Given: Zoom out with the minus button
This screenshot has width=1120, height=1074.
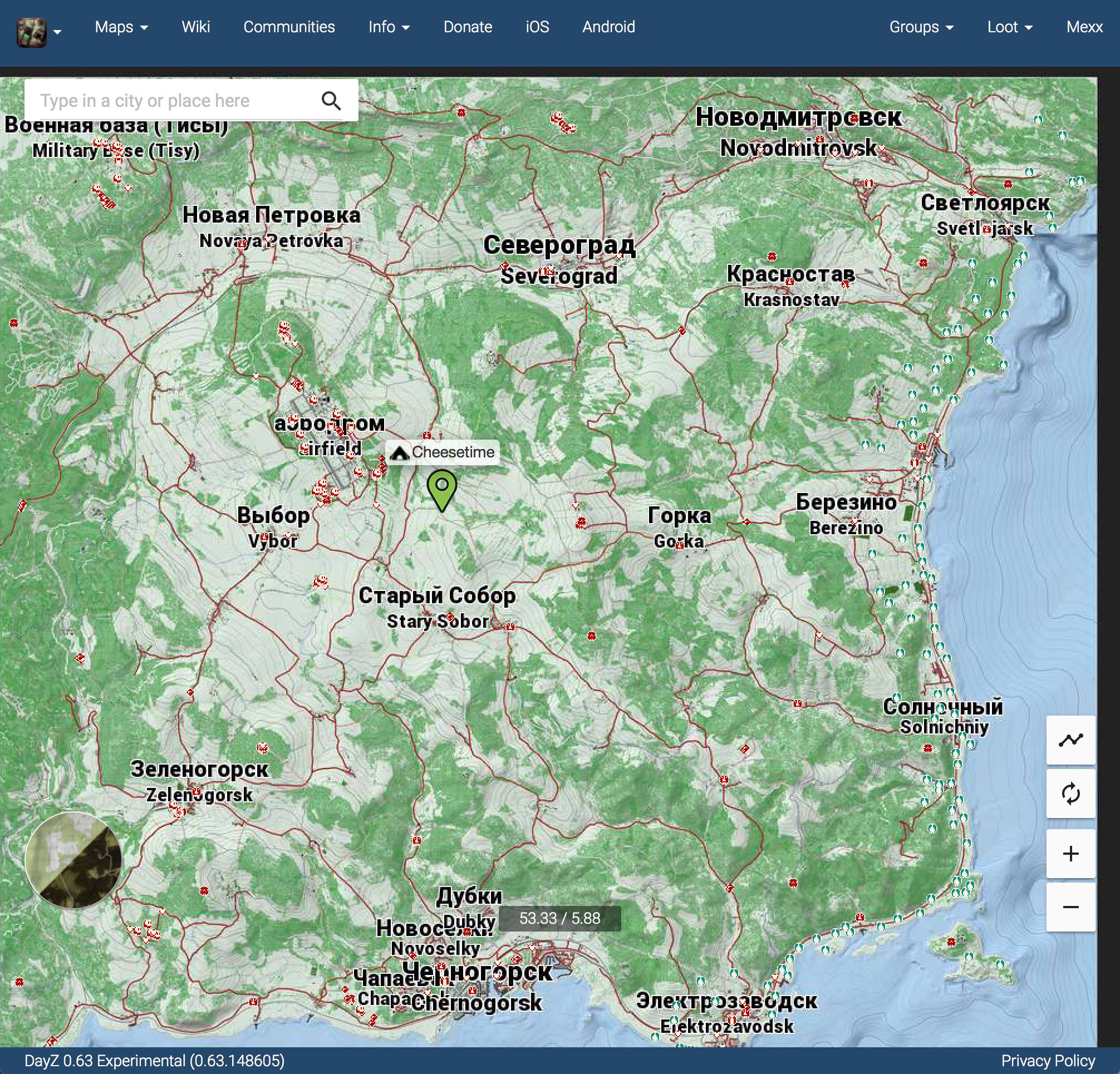Looking at the screenshot, I should coord(1070,907).
